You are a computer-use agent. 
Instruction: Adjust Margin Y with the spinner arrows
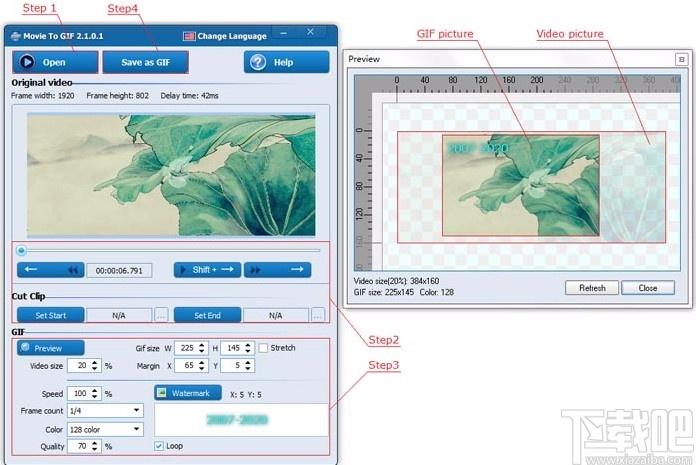pyautogui.click(x=248, y=366)
